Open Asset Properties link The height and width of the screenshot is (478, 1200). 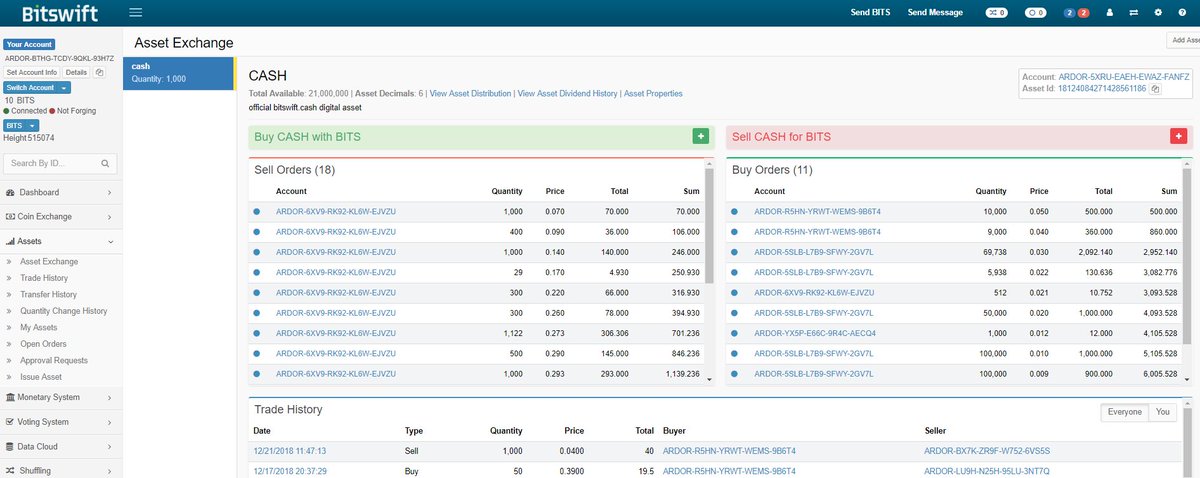click(x=653, y=93)
